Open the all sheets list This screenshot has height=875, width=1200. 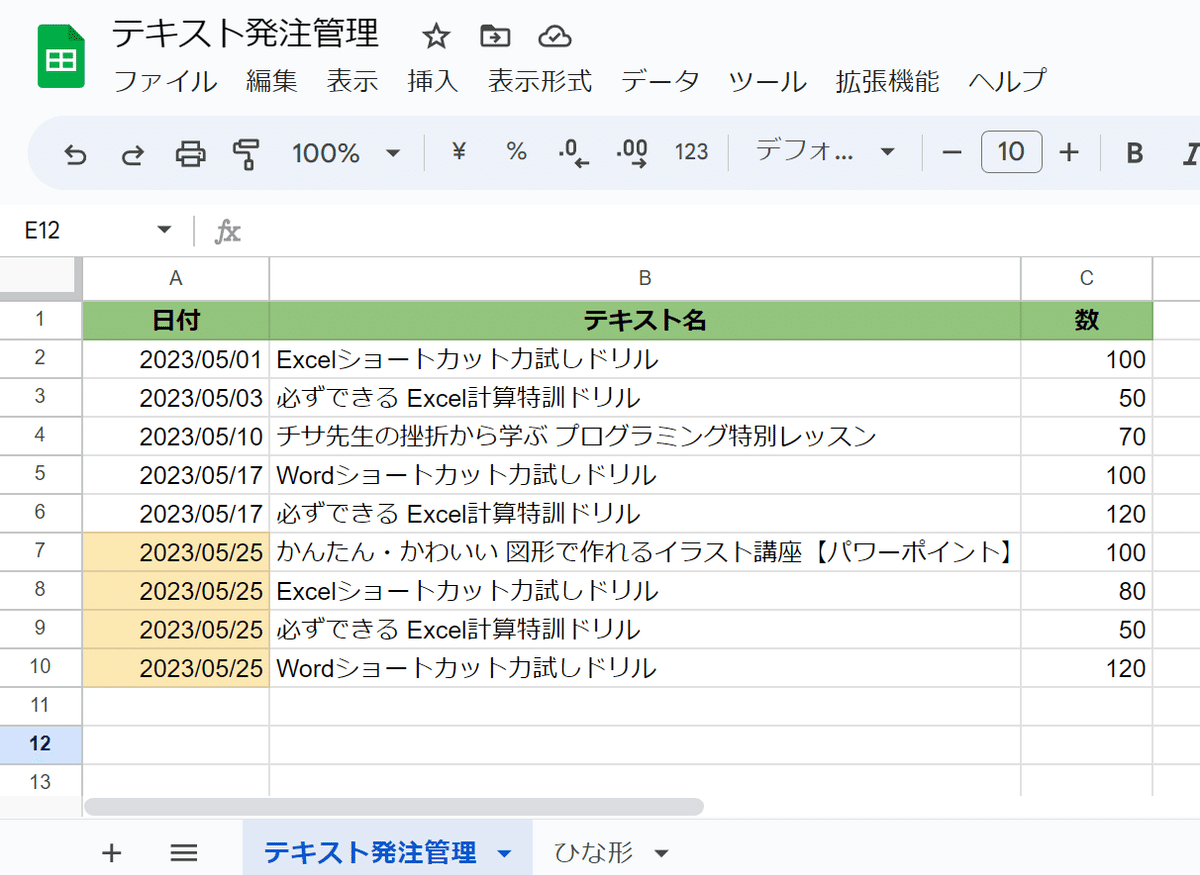[184, 853]
